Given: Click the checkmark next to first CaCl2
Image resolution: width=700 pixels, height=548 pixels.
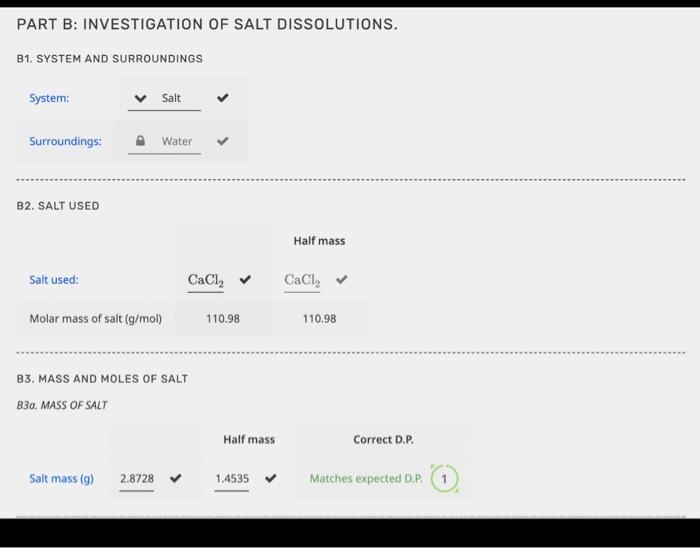Looking at the screenshot, I should pos(245,279).
